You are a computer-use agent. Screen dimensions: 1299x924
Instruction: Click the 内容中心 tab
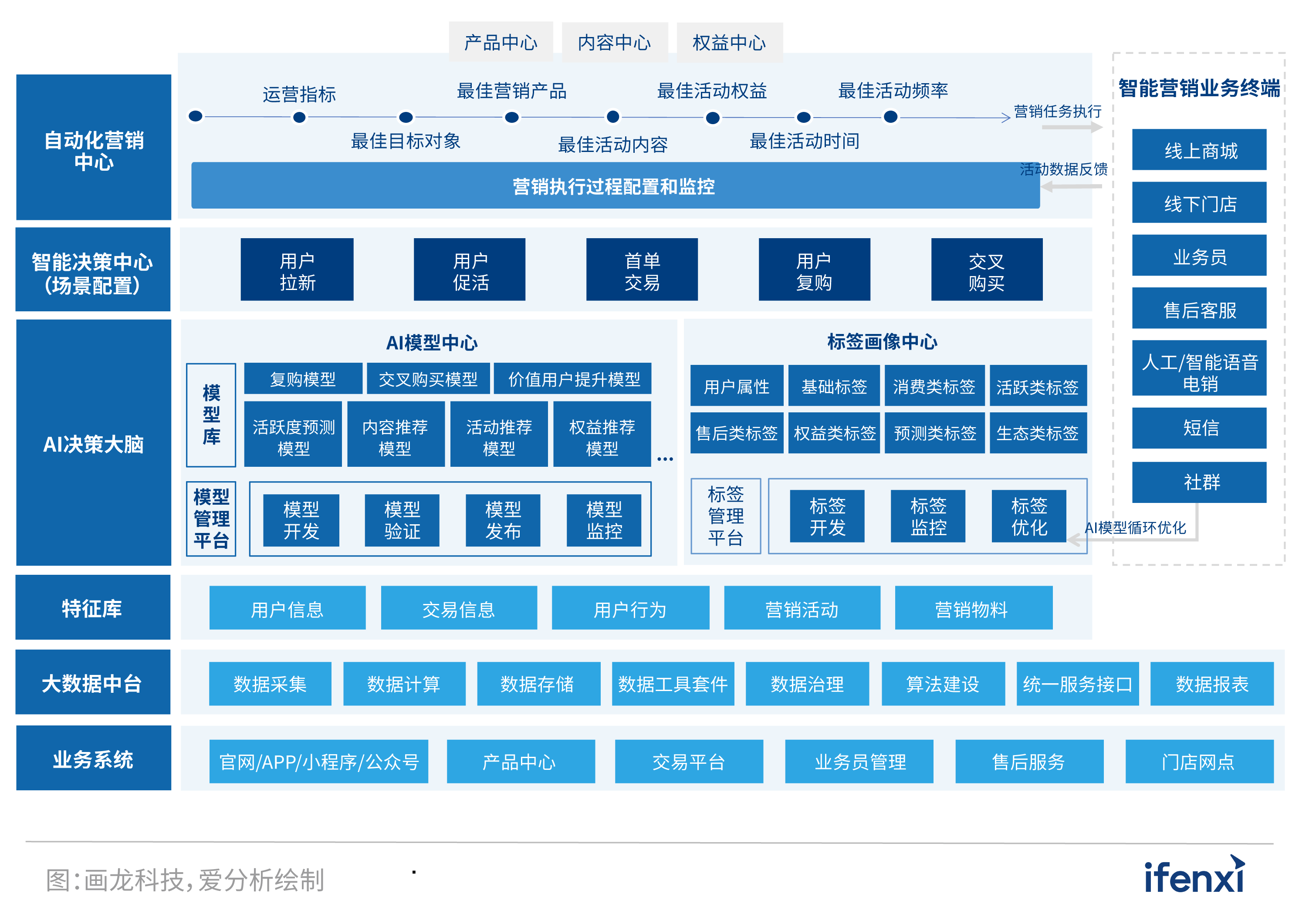[x=614, y=41]
